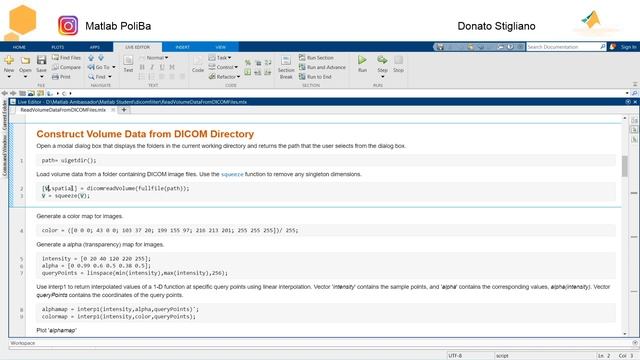Click Run and Advance
Viewport: 640px width, 360px height.
coord(322,67)
